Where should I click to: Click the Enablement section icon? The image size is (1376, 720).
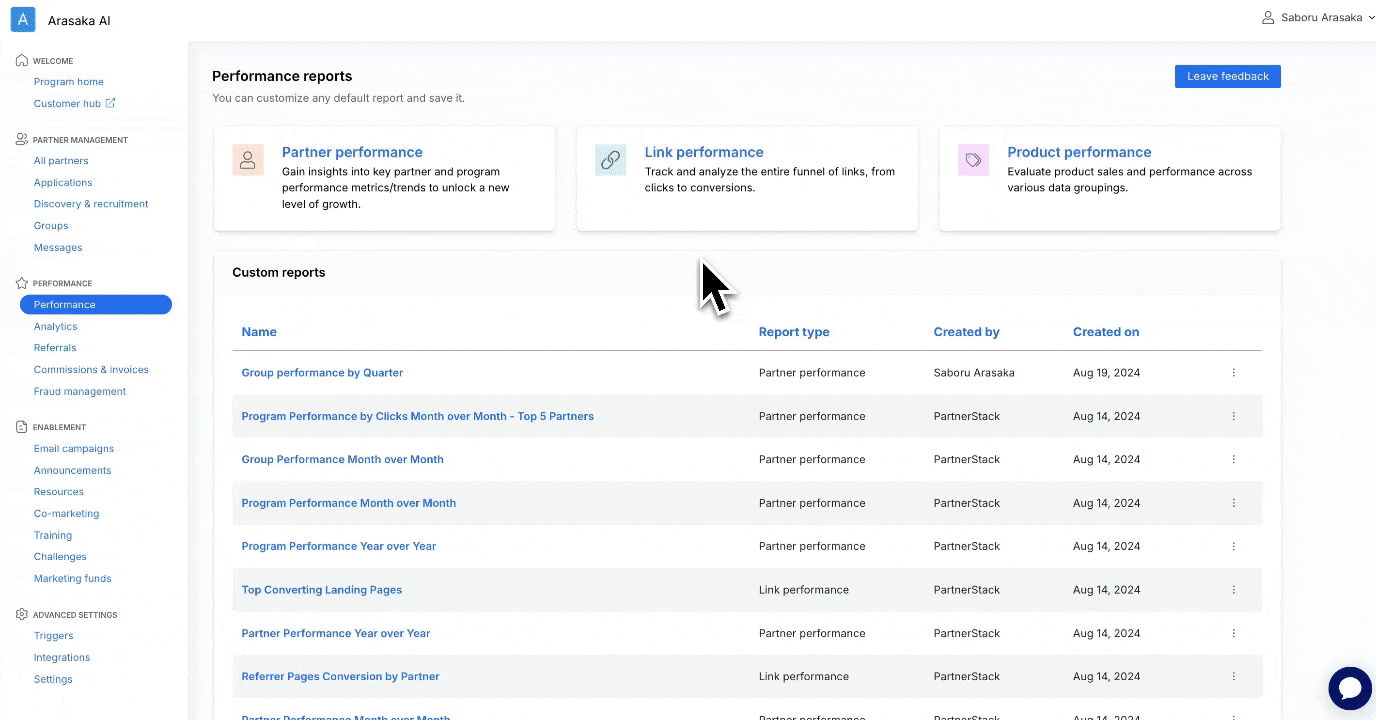(22, 427)
